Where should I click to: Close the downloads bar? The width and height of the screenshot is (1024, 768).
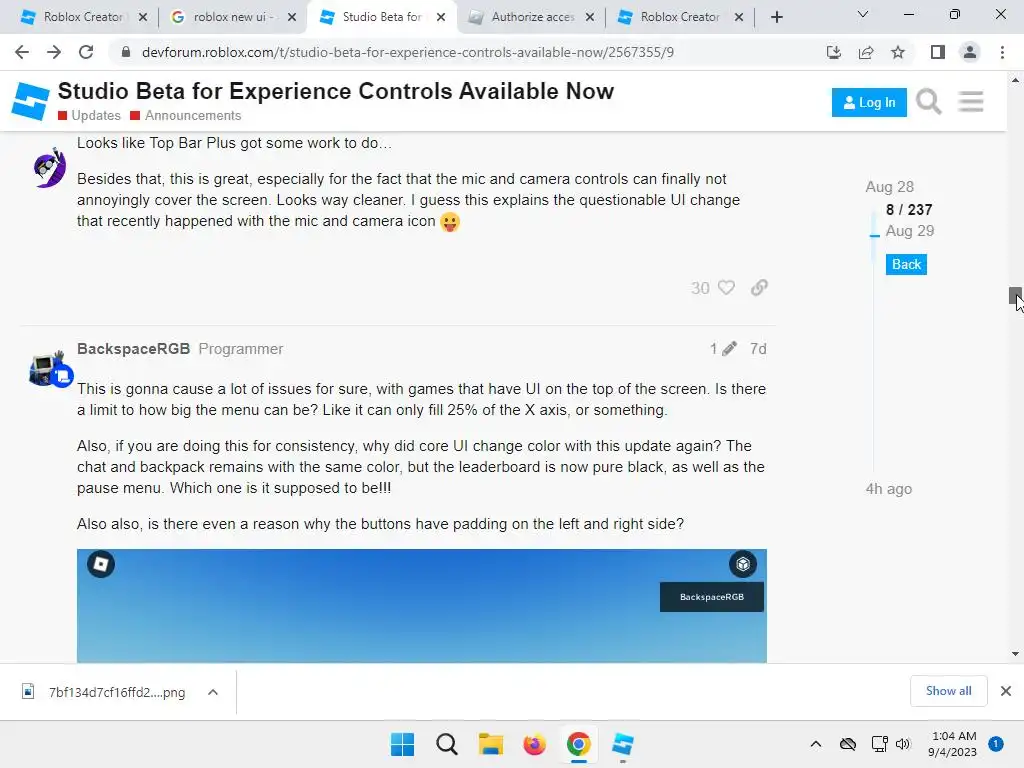[1006, 691]
